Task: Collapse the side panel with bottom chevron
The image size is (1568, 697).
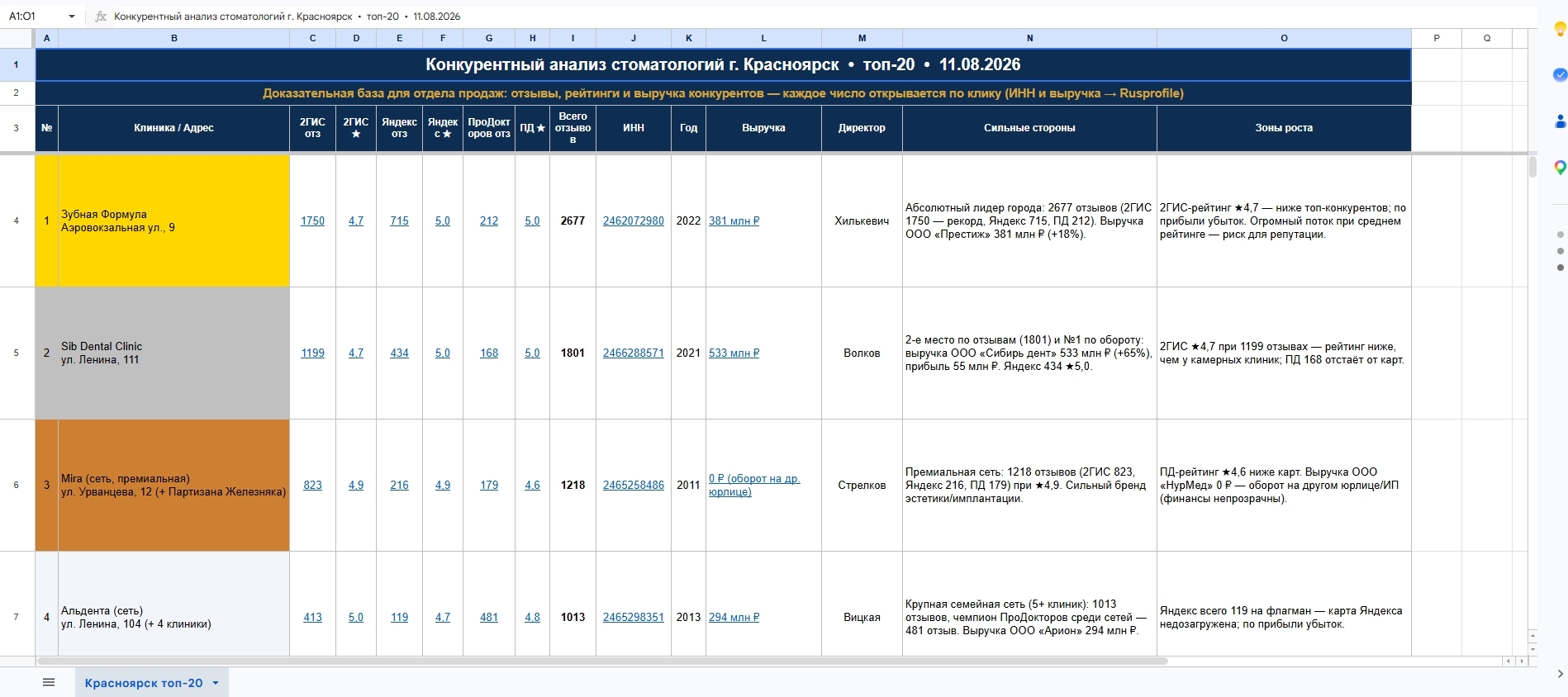Action: pyautogui.click(x=1560, y=674)
